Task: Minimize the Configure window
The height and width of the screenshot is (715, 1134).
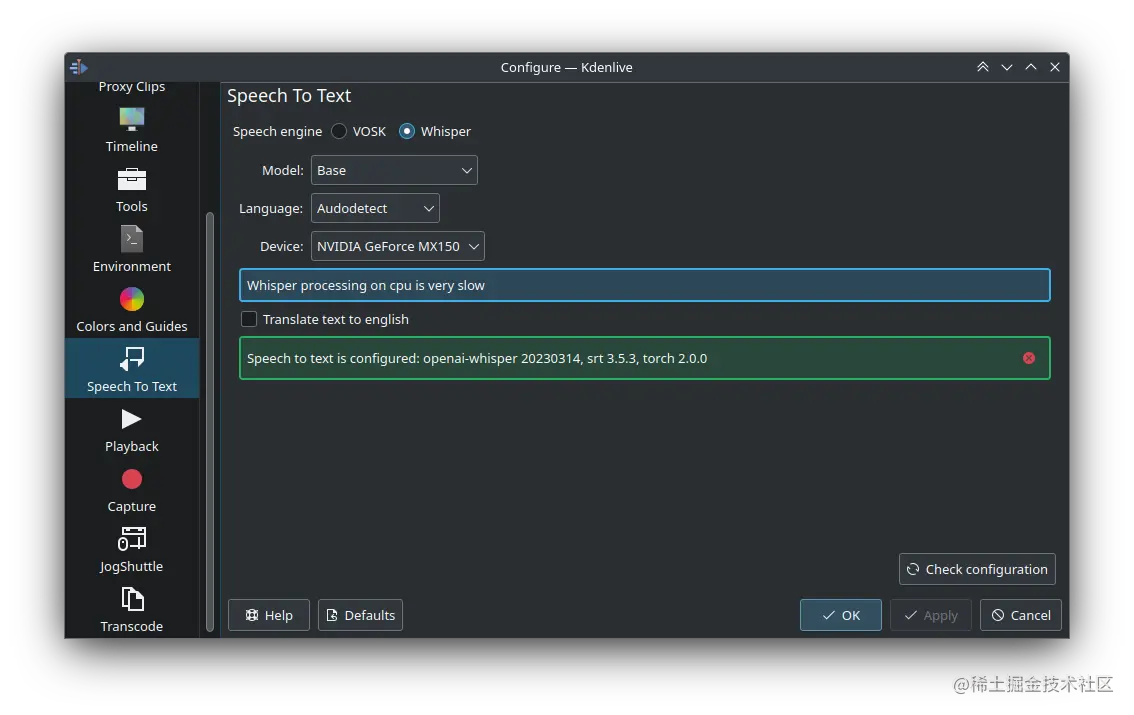Action: pyautogui.click(x=1007, y=67)
